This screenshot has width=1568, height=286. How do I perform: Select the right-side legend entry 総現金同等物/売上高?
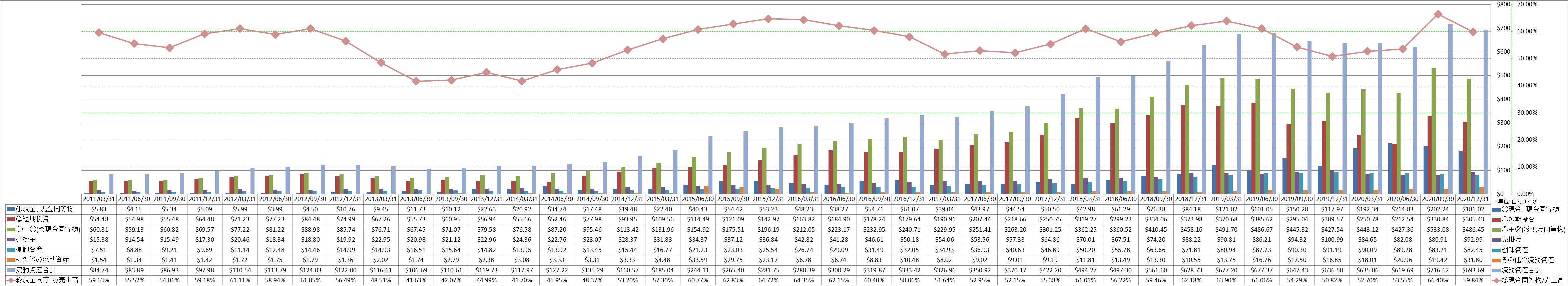pos(1528,281)
